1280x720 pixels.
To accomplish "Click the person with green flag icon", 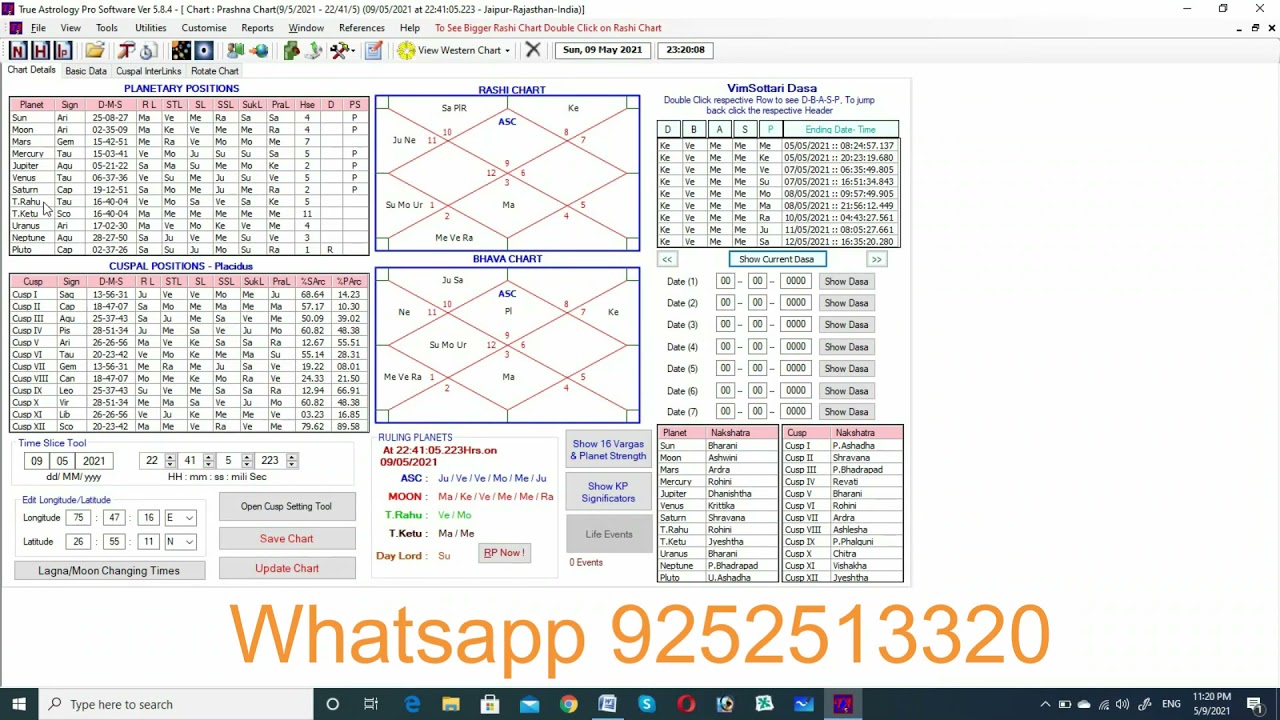I will [x=236, y=50].
